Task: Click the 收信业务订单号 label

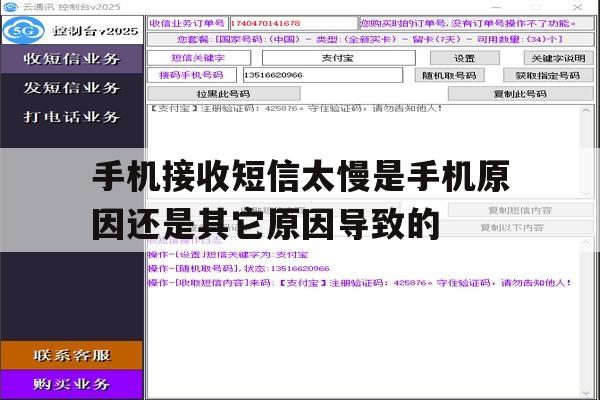Action: 187,23
